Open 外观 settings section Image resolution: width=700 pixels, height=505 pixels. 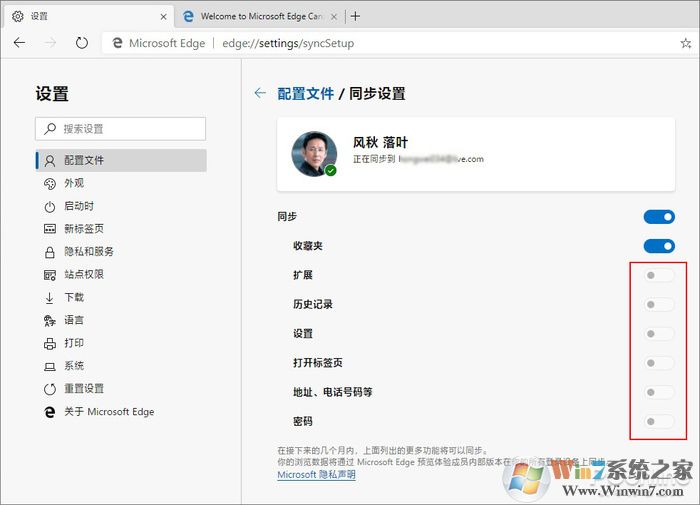coord(121,183)
